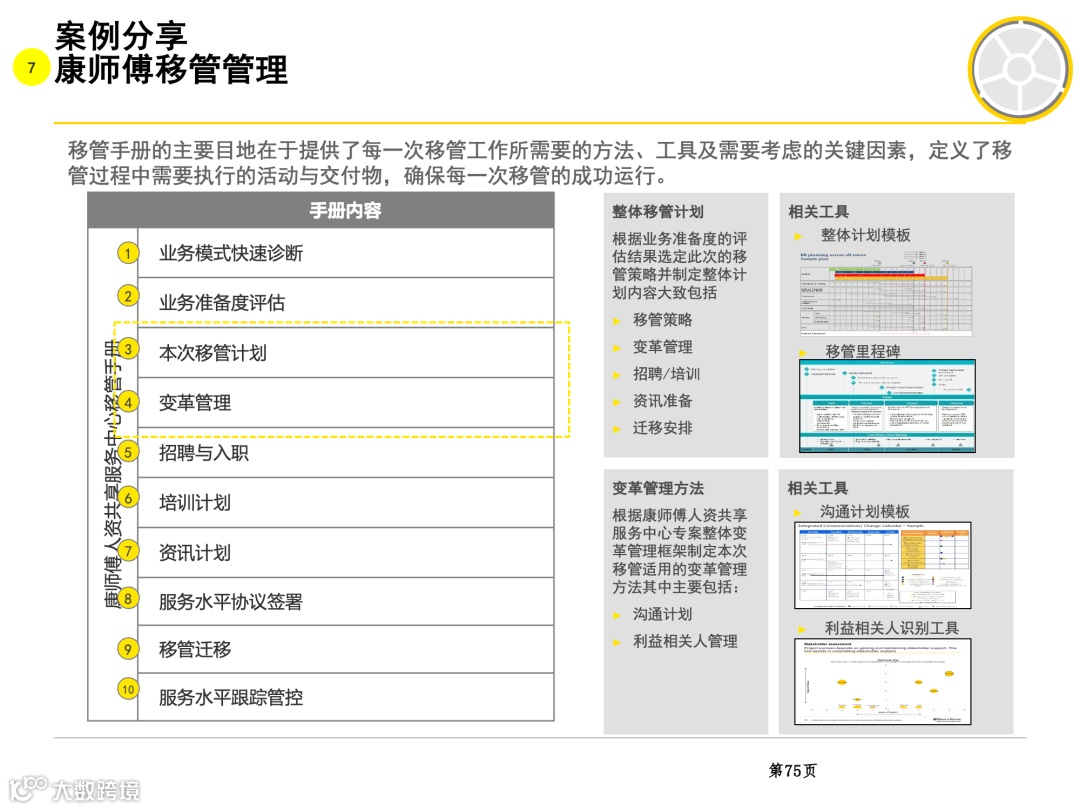This screenshot has width=1080, height=810.
Task: Click the 利益相关人识别工具 label
Action: click(x=892, y=628)
